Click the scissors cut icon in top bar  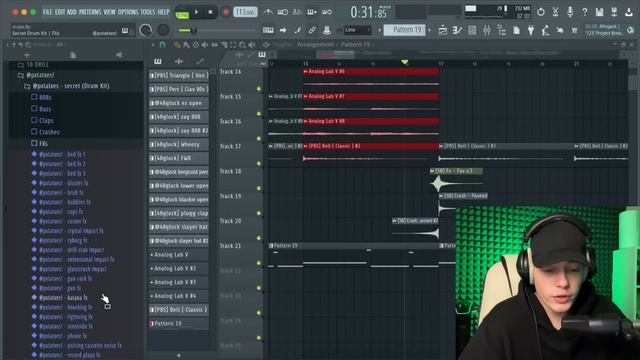coord(555,12)
